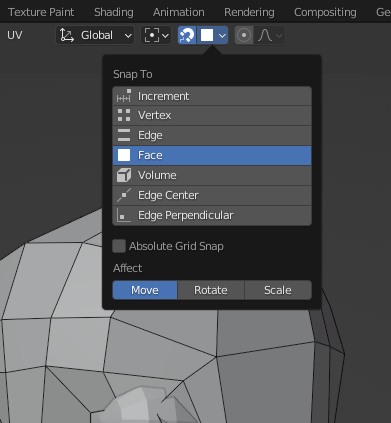Toggle the snap magnet icon
Screen dimensions: 391x423
click(187, 35)
